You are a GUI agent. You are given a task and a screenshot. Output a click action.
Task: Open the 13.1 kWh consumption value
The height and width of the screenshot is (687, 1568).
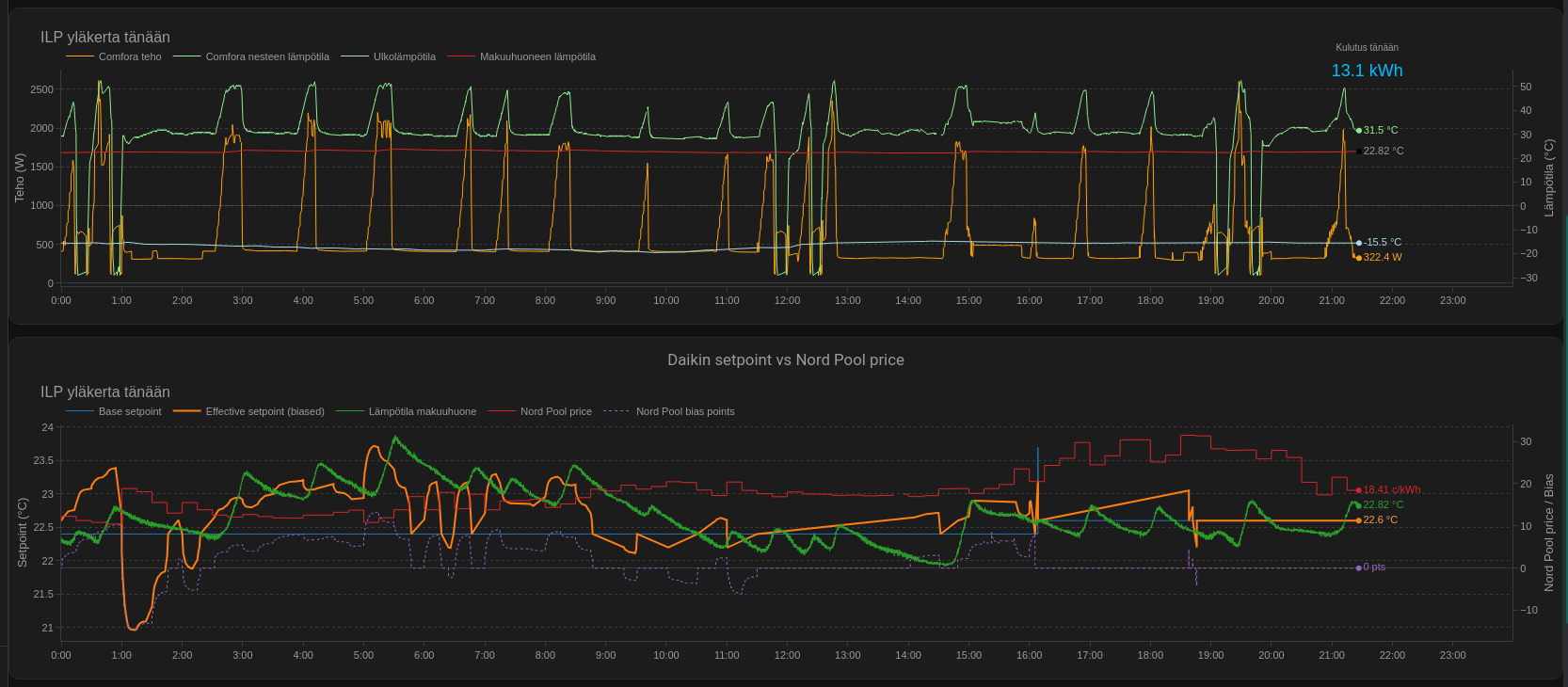click(1367, 71)
